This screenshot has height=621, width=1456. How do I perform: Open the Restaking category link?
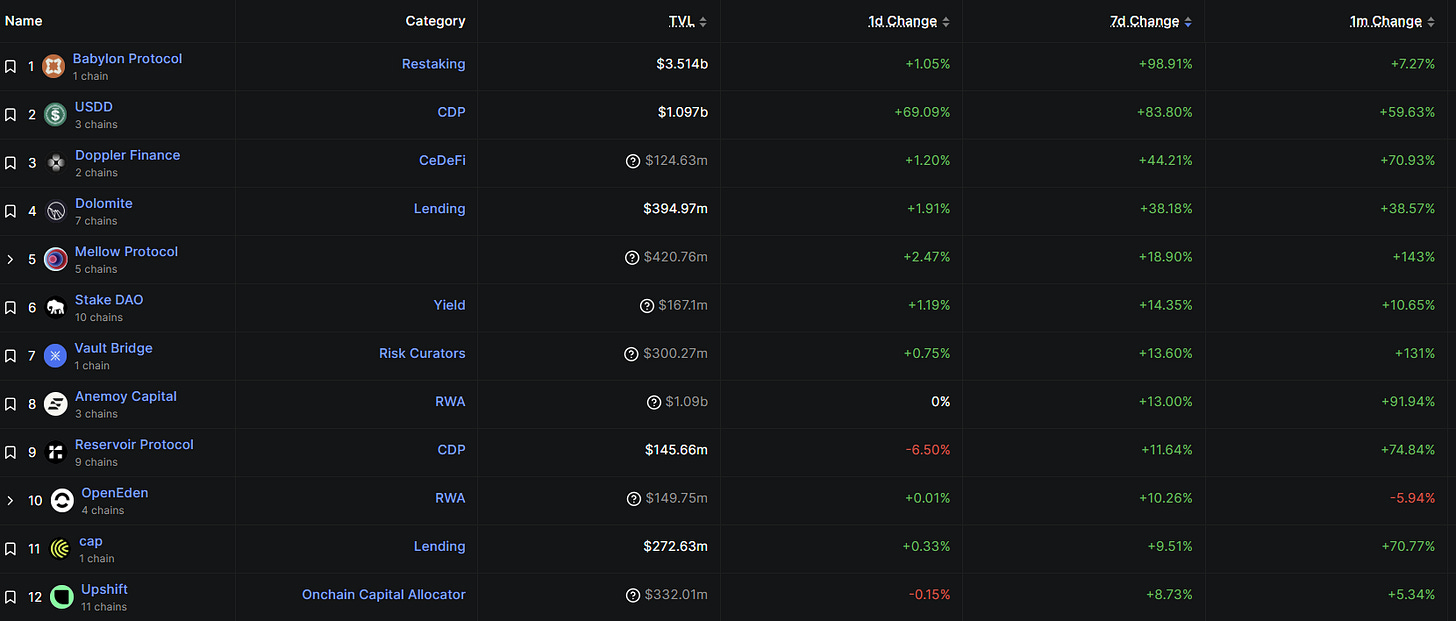[x=433, y=64]
